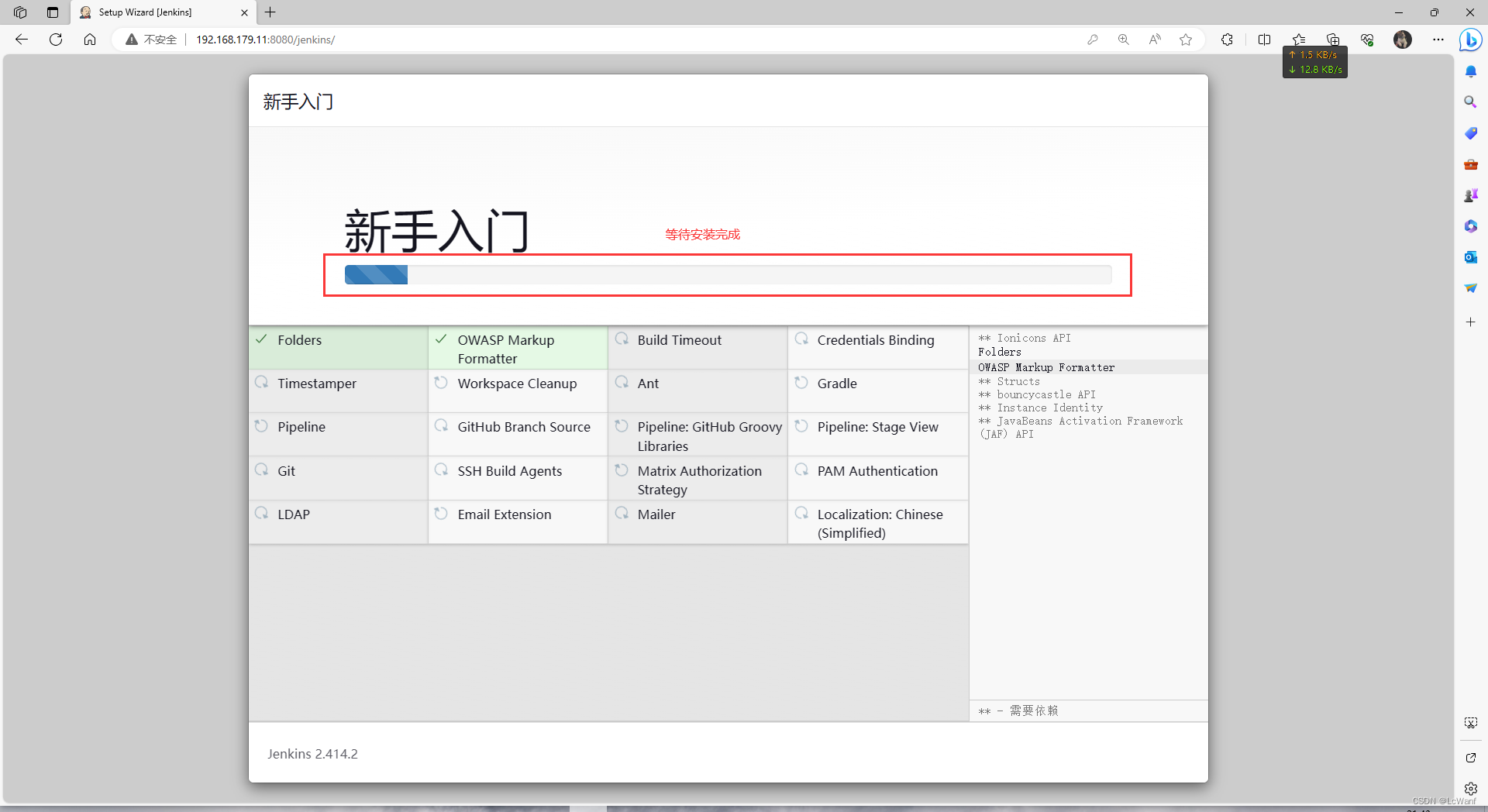Click the Git plugin cell

point(339,478)
